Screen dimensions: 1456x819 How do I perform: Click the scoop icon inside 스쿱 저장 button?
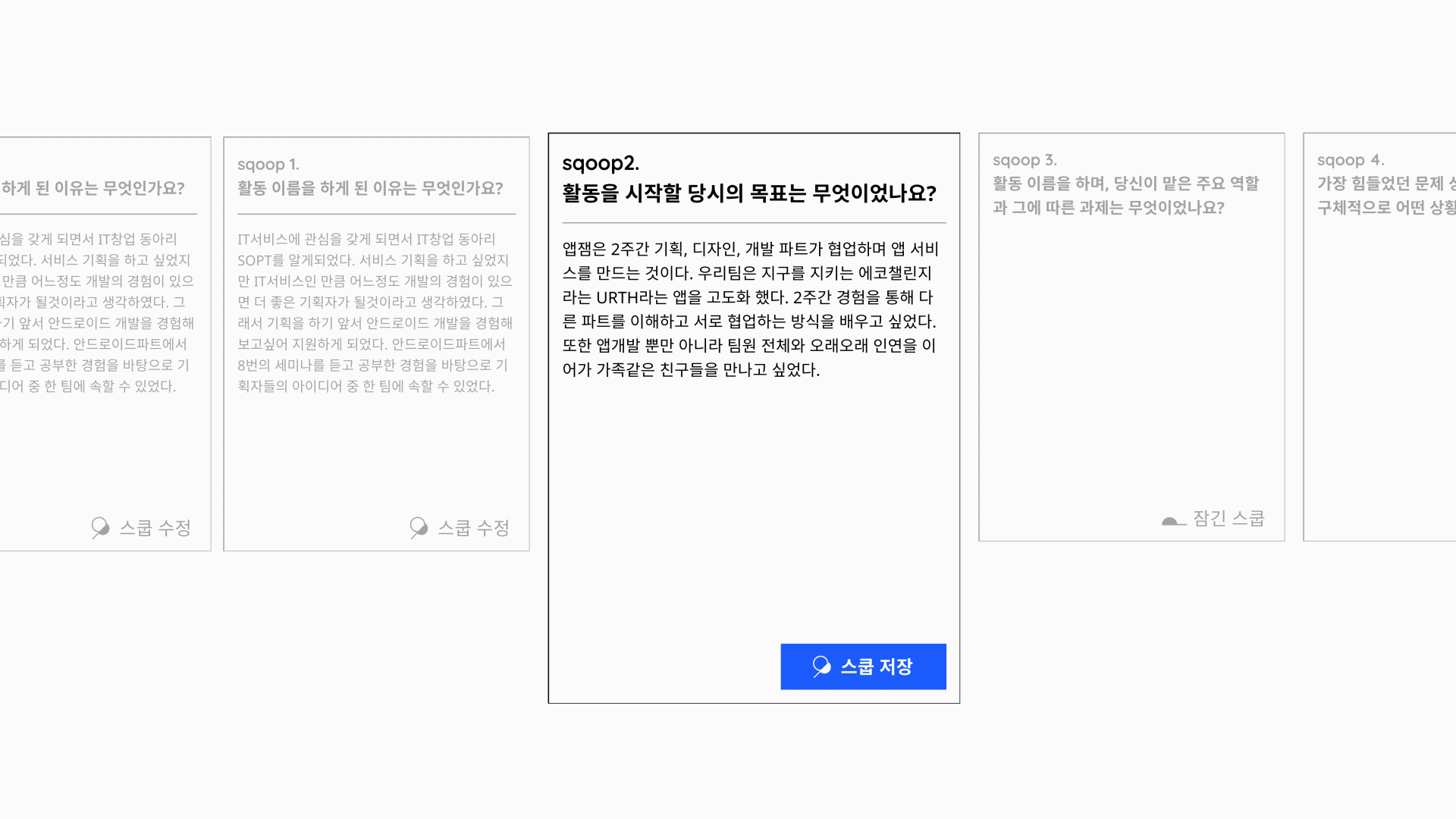[x=822, y=667]
